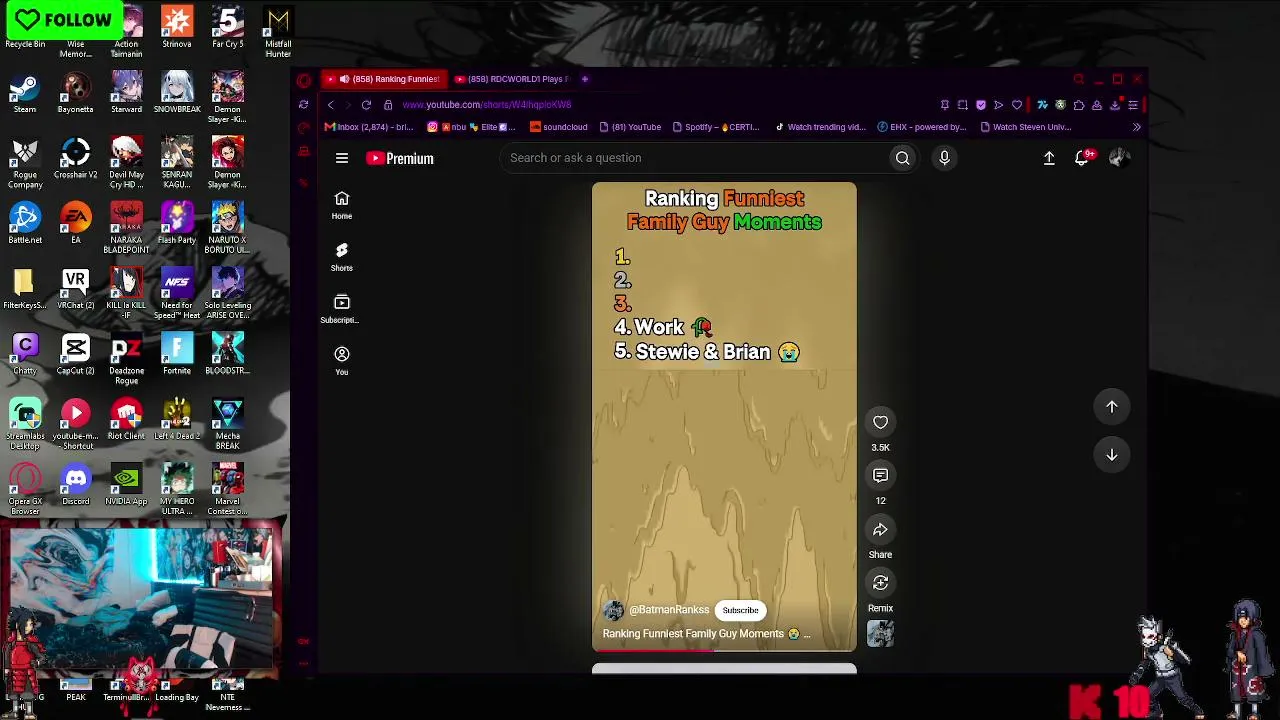Select the Left 4 Dead 2 icon
The image size is (1280, 720).
click(177, 420)
